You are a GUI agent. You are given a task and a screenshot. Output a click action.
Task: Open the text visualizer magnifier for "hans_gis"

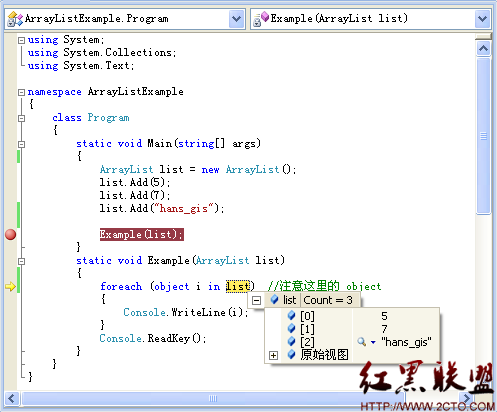361,342
